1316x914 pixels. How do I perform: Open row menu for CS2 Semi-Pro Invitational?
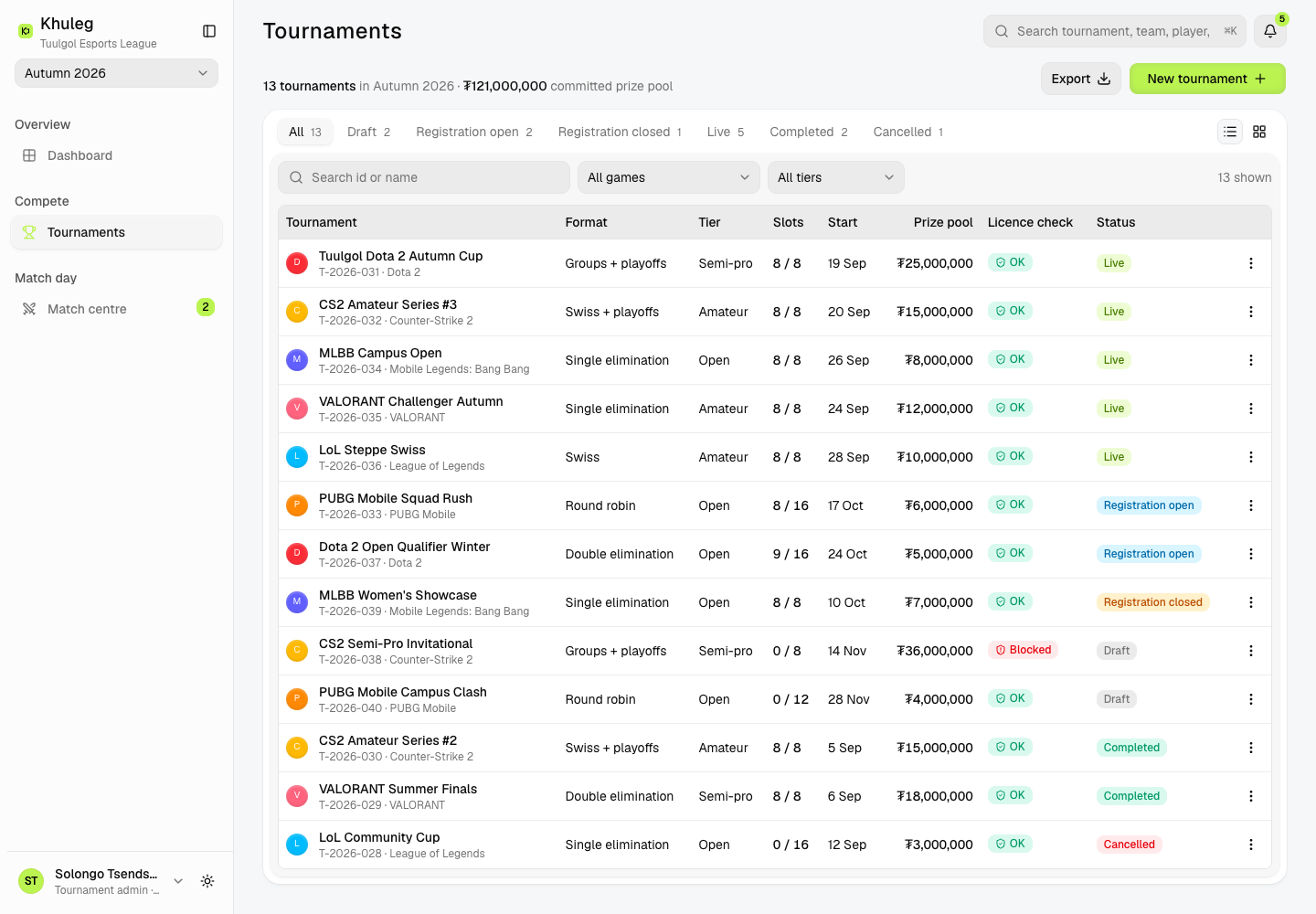click(1251, 651)
